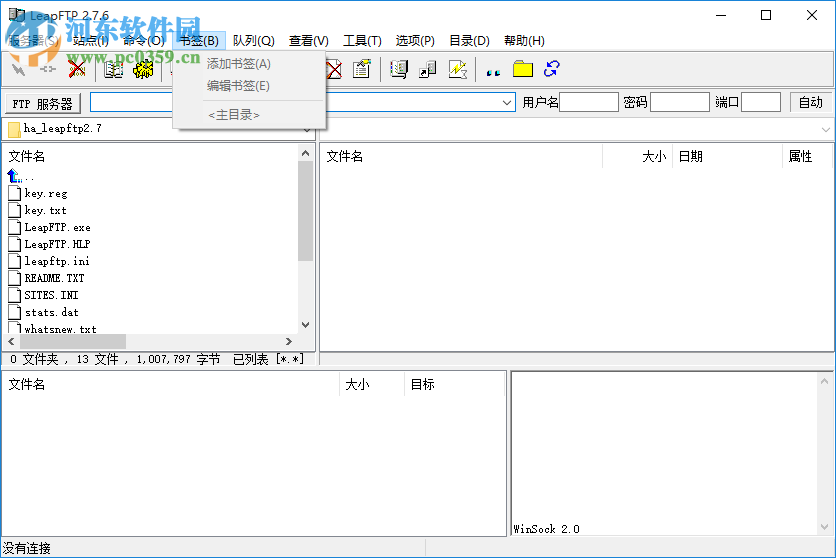Open the 工具(T) menu

point(362,41)
